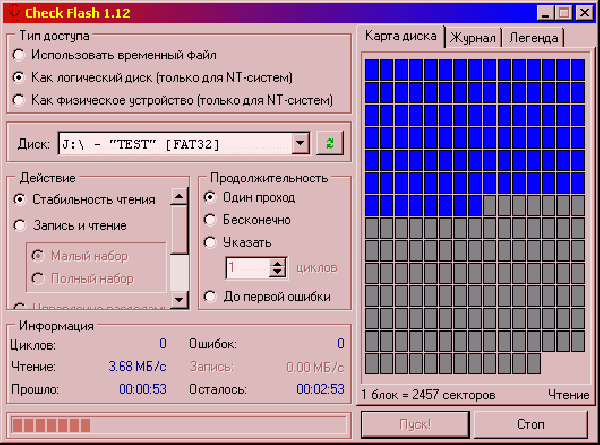600x445 pixels.
Task: Click the action list scroll down arrow
Action: pyautogui.click(x=179, y=299)
